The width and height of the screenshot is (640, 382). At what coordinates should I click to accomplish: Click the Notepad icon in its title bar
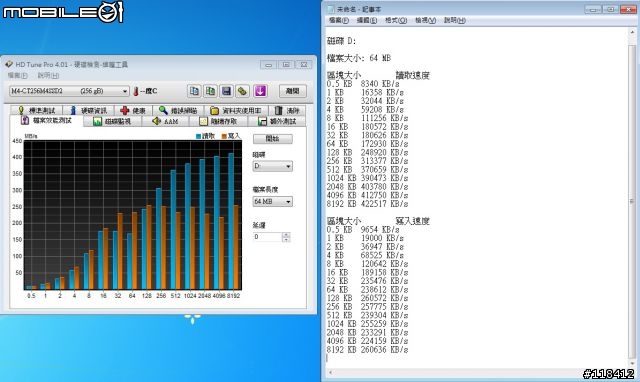coord(331,9)
